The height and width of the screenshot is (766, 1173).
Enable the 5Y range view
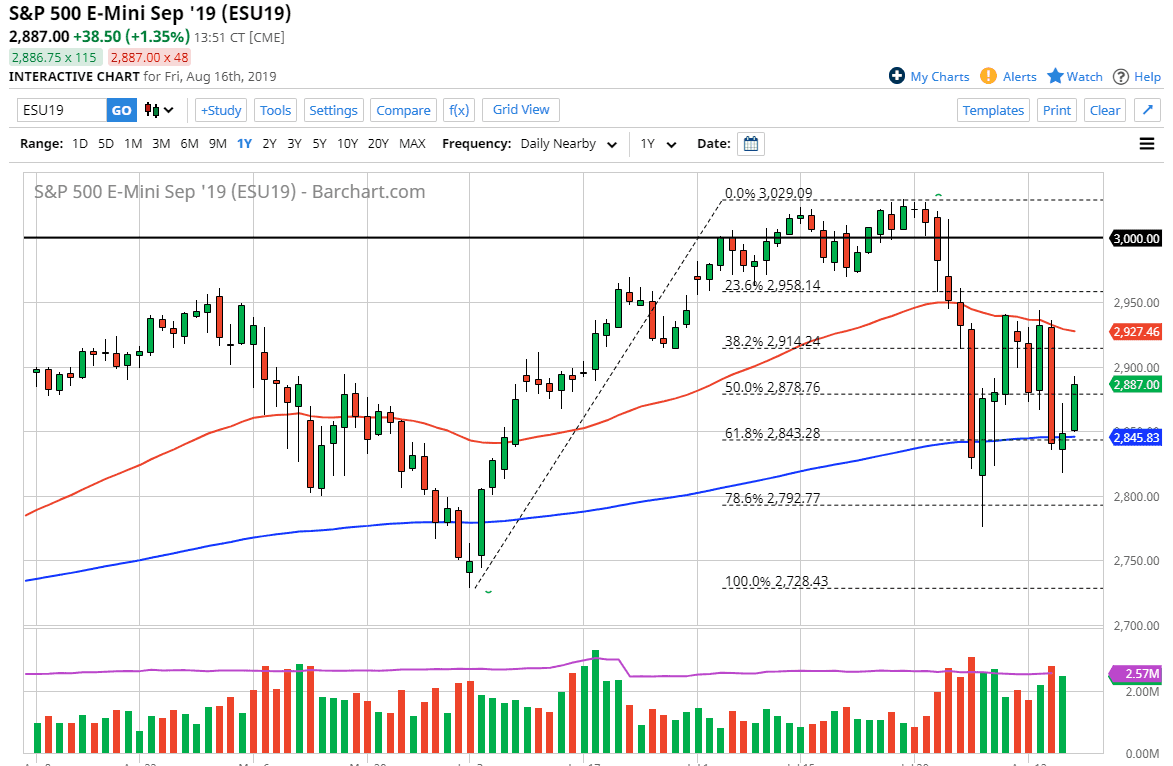pos(319,143)
